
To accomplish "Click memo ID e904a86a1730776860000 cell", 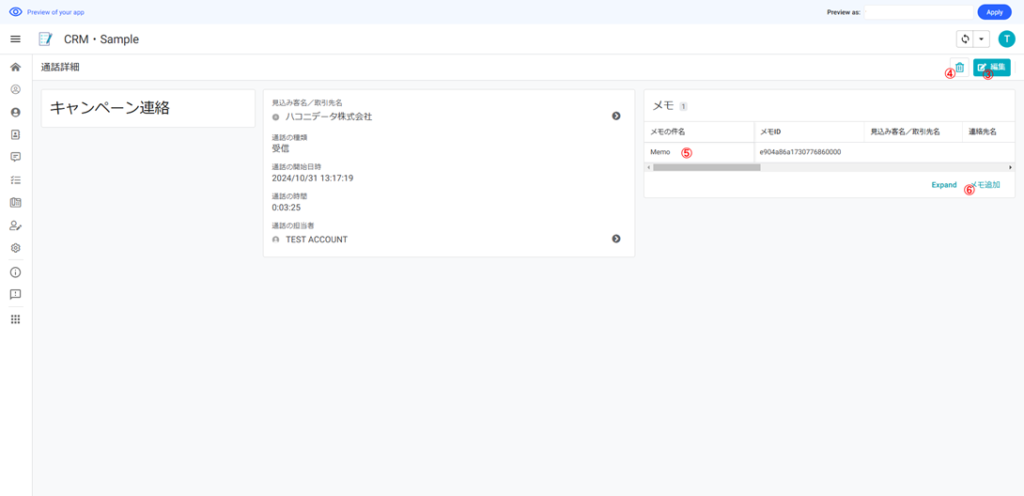I will point(800,151).
